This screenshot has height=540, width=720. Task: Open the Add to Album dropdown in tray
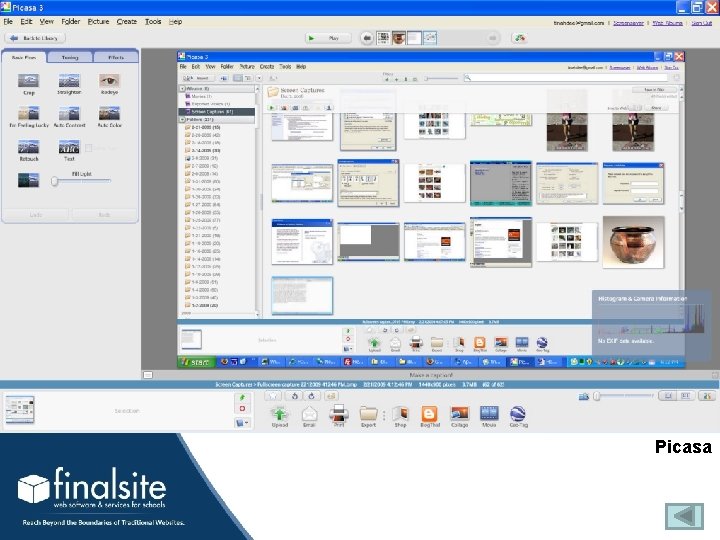tap(242, 422)
